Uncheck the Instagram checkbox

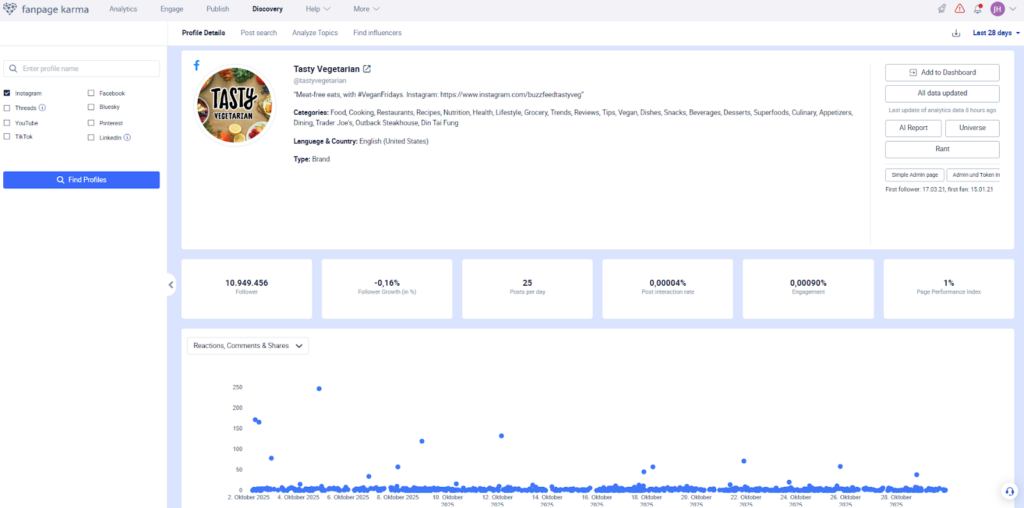[x=8, y=93]
